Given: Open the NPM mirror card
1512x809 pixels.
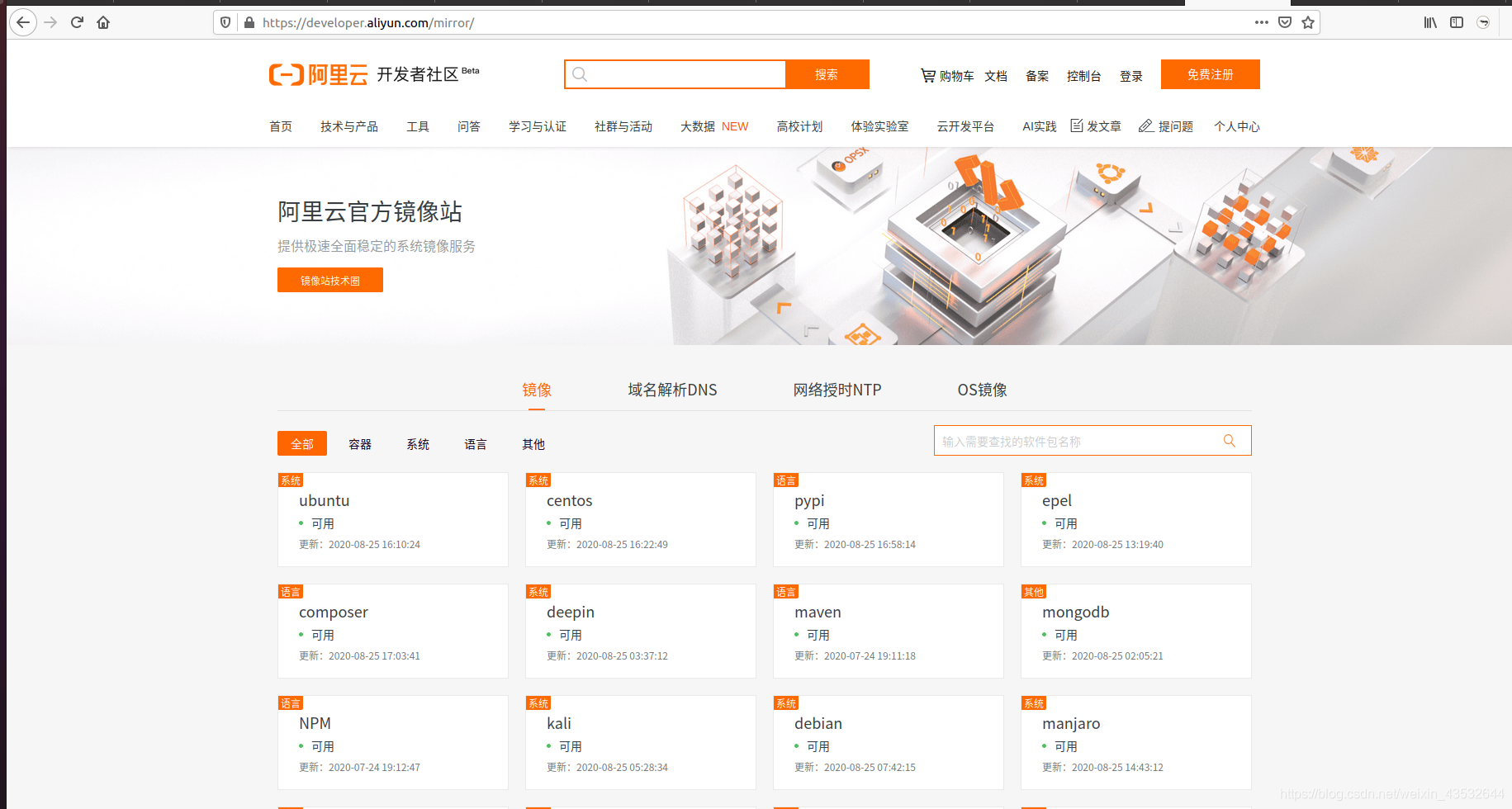Looking at the screenshot, I should point(393,742).
